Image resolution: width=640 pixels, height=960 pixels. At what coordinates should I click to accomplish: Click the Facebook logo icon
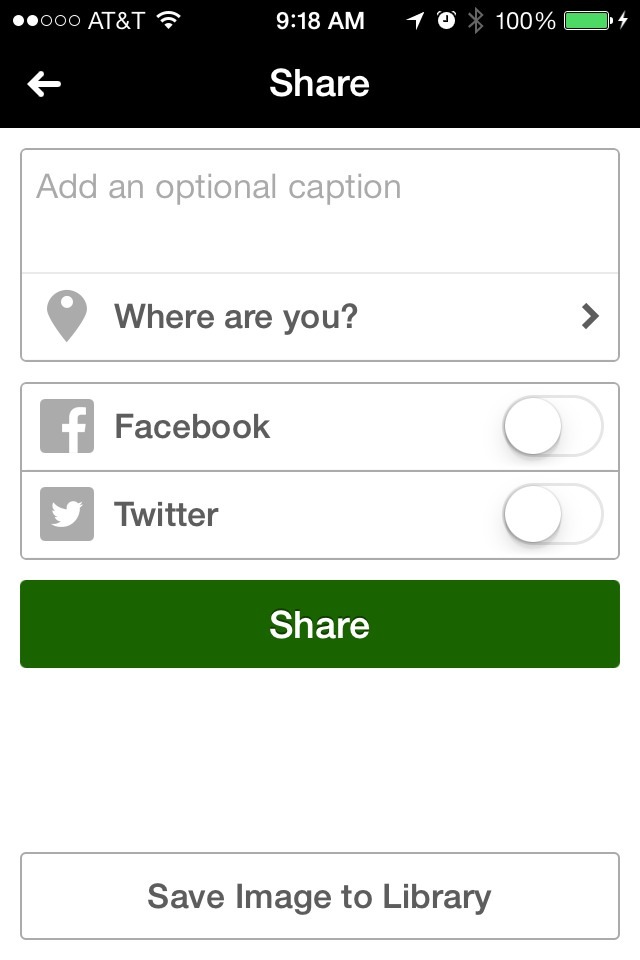(67, 427)
